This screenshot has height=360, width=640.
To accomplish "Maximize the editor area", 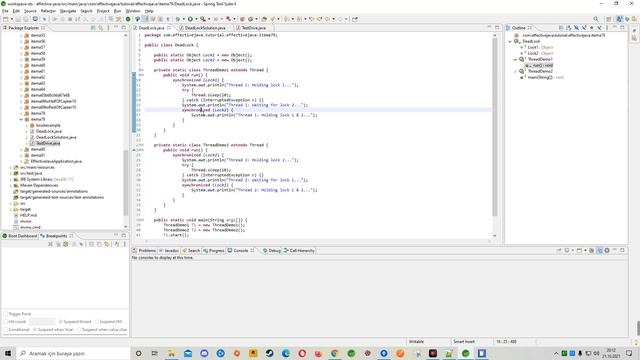I will pyautogui.click(x=497, y=27).
